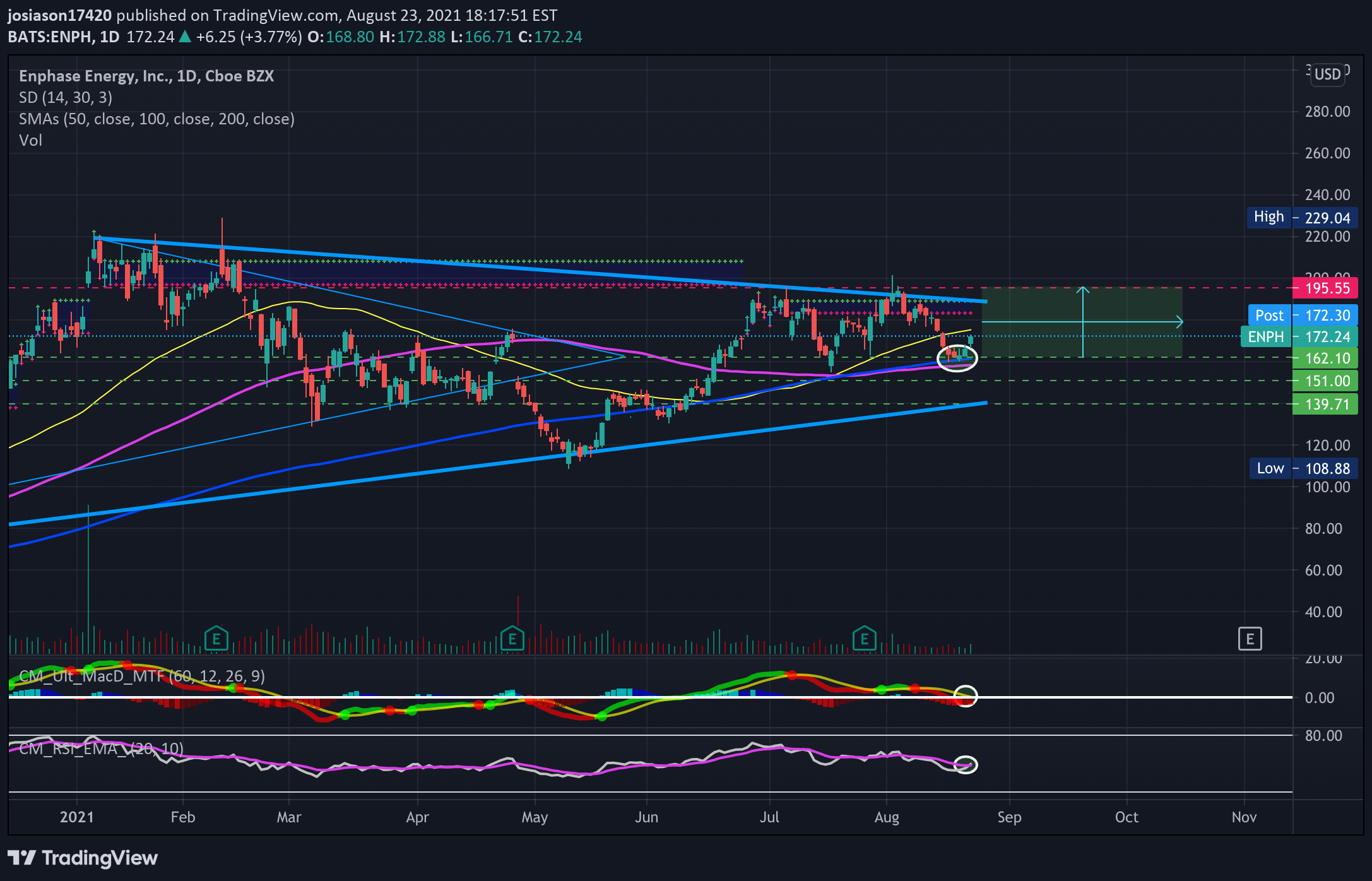Click the 162.10 green price label

point(1325,358)
